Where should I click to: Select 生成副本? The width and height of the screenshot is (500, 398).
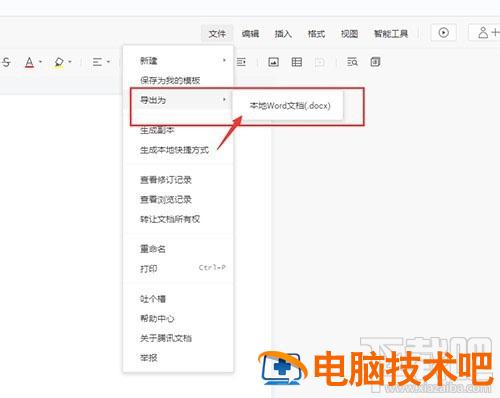pos(178,130)
